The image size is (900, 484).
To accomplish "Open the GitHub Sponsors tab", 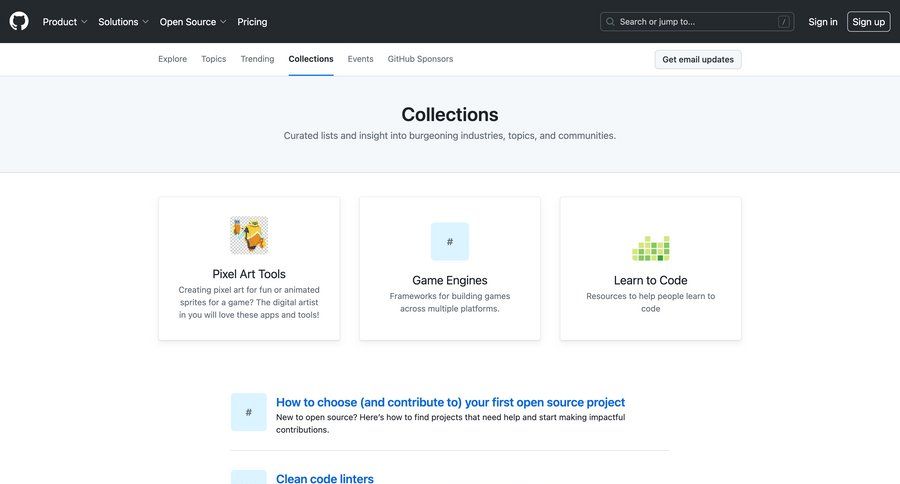I will tap(420, 59).
